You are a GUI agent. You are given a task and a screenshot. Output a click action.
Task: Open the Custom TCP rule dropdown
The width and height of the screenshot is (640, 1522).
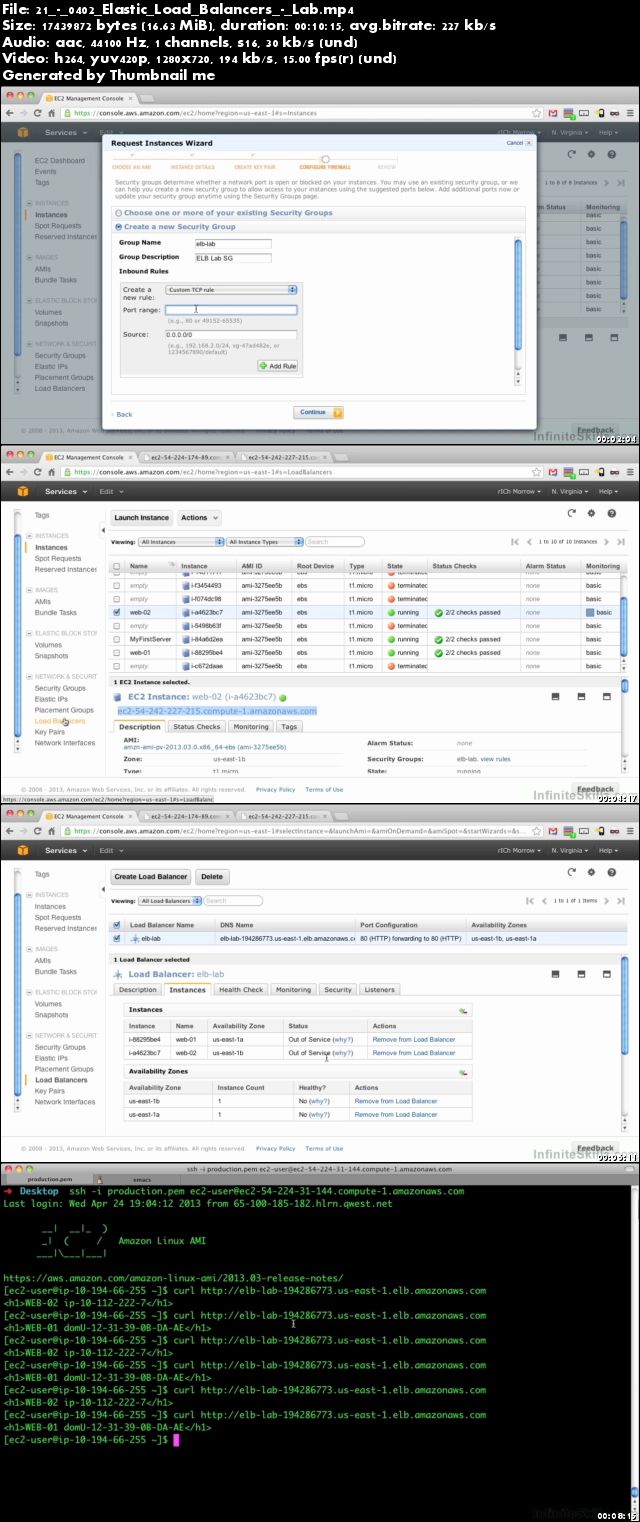pos(231,290)
